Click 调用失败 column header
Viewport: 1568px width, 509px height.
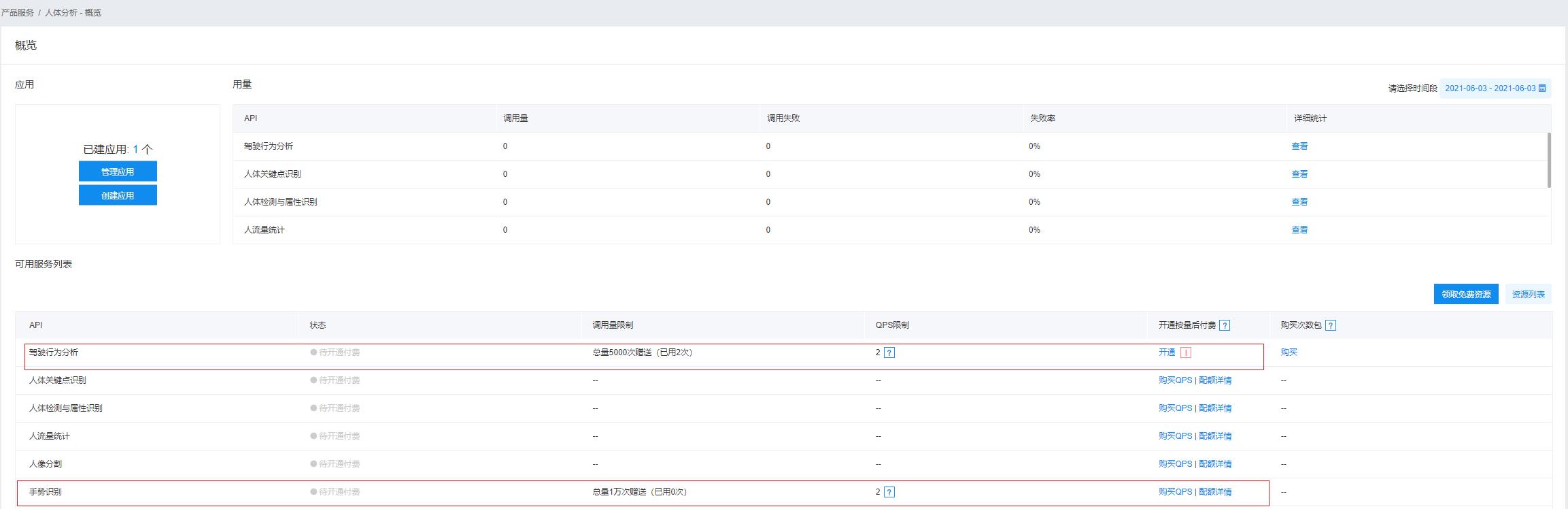(783, 118)
